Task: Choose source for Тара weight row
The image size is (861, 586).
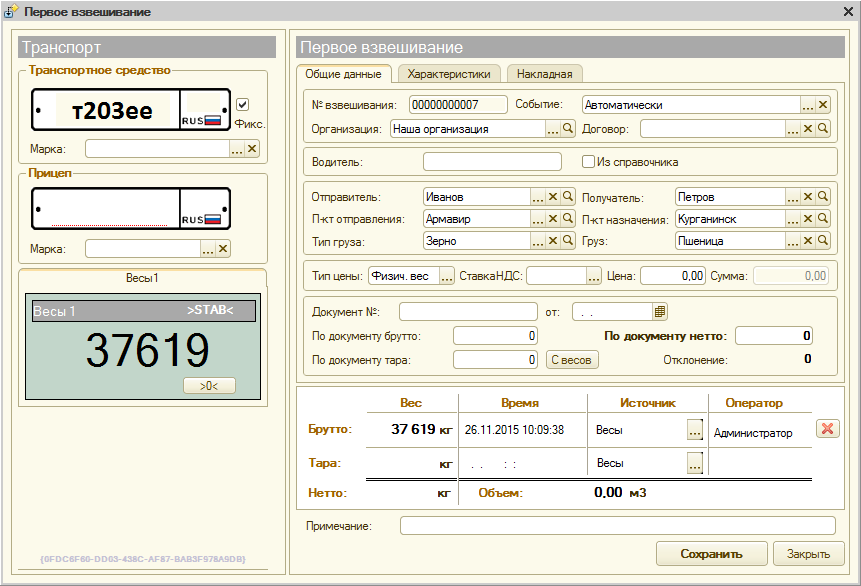Action: click(695, 463)
